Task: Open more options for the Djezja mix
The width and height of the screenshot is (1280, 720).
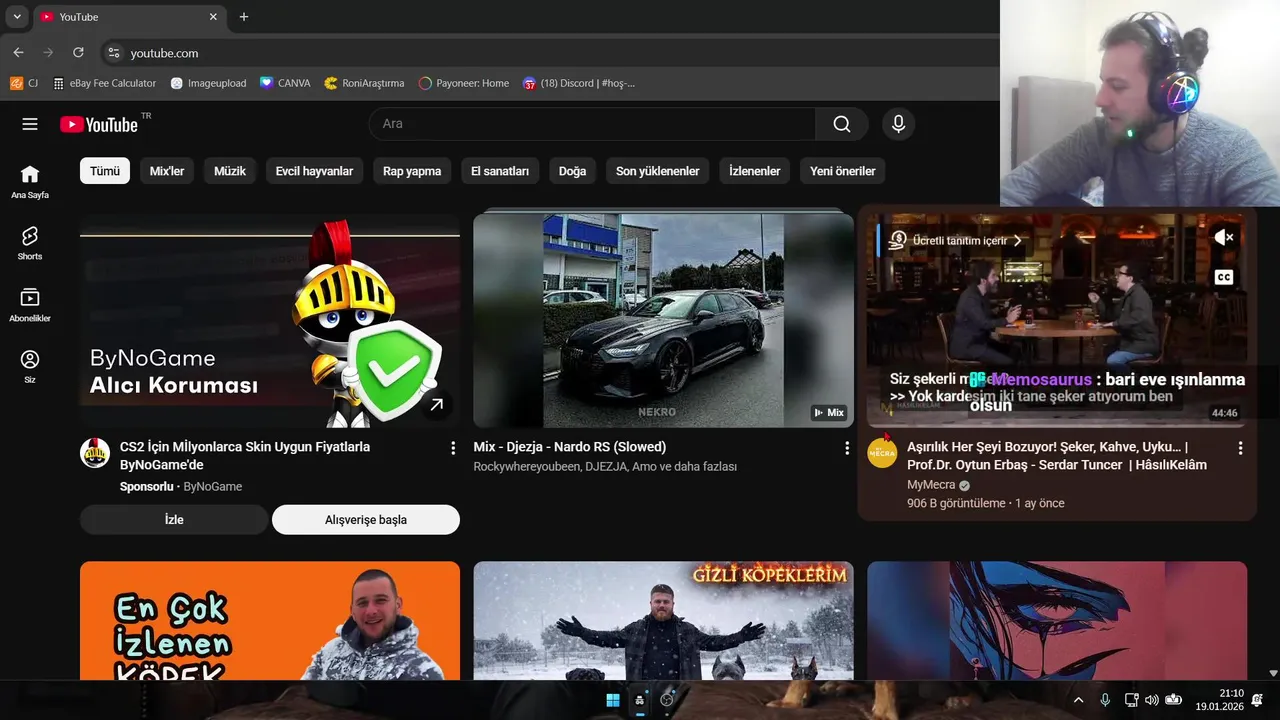Action: point(847,448)
